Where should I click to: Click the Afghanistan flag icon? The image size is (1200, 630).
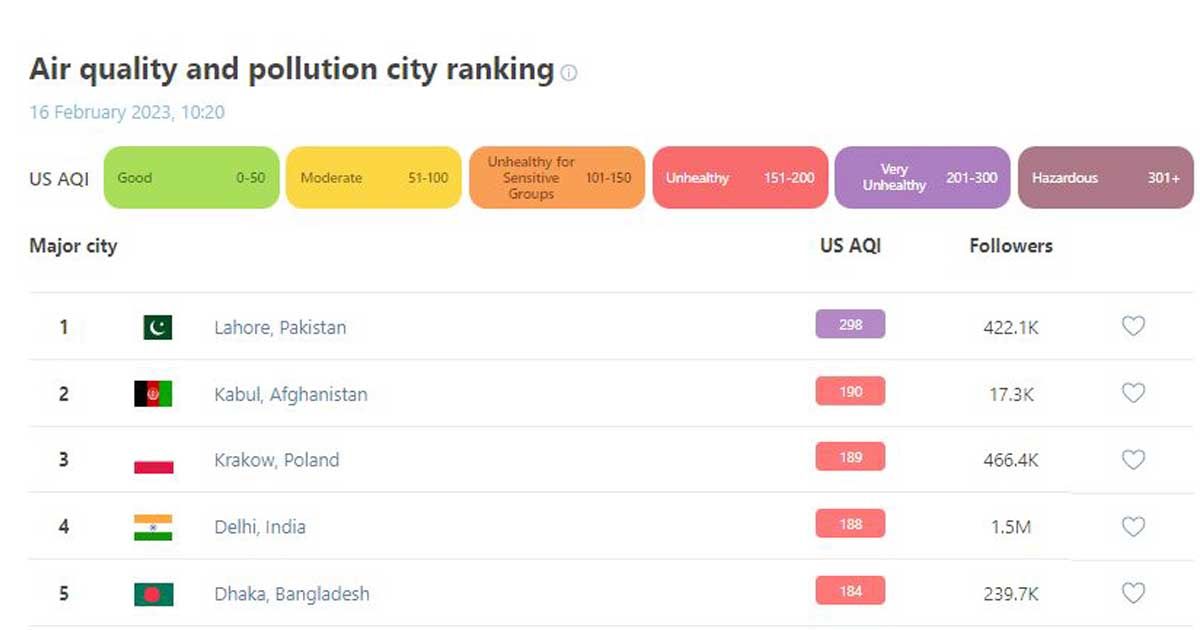pyautogui.click(x=153, y=394)
